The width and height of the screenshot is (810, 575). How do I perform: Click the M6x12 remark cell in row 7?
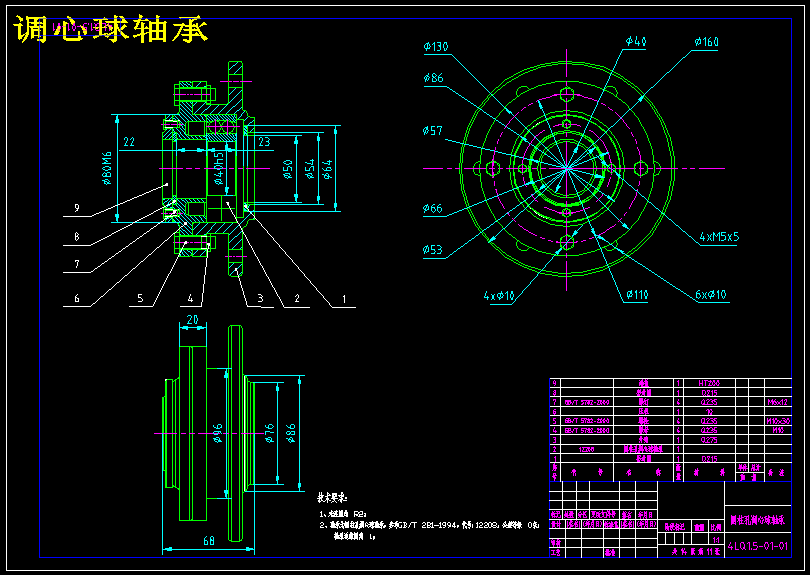coord(777,402)
